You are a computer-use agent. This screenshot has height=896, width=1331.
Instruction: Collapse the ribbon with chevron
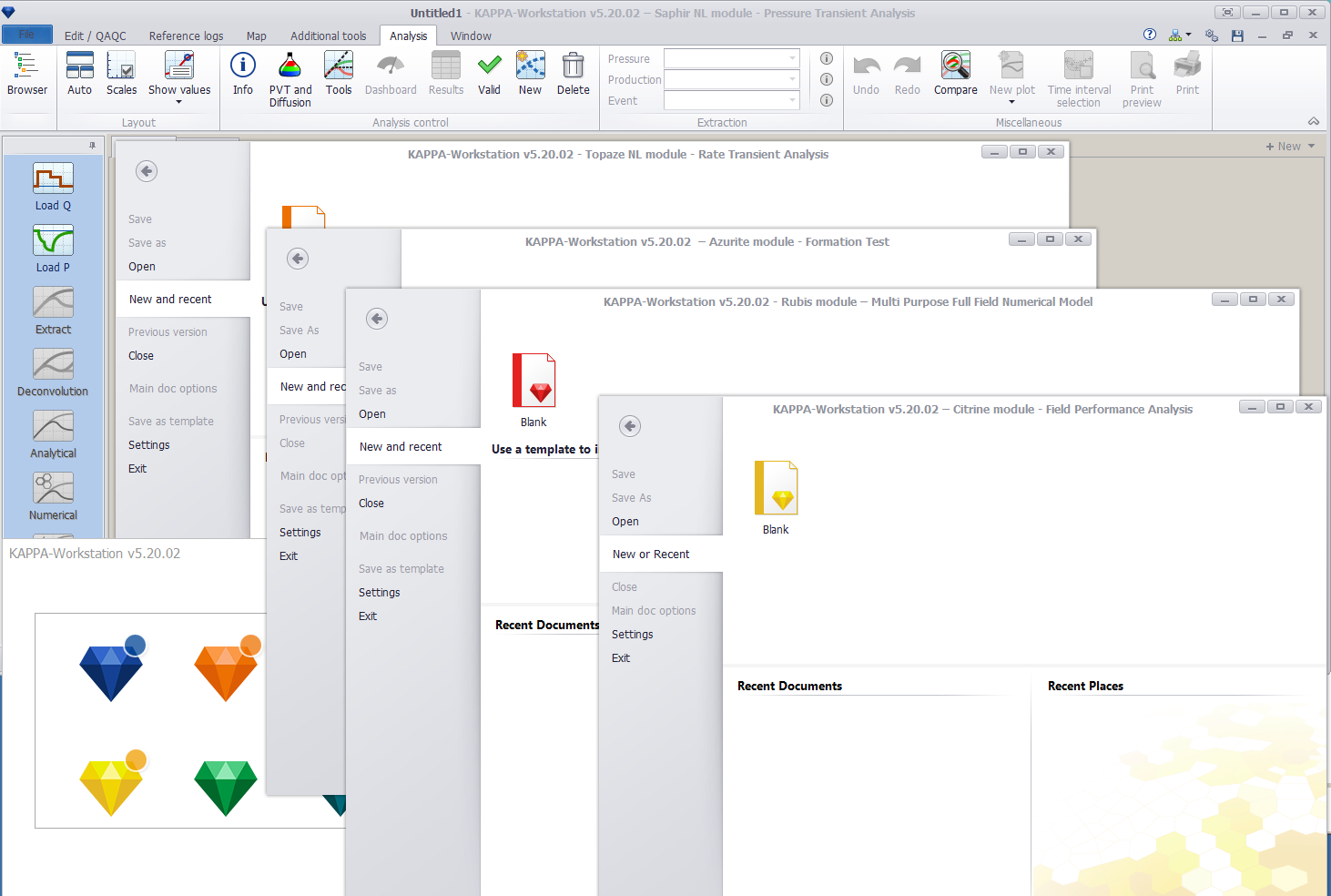[1314, 121]
